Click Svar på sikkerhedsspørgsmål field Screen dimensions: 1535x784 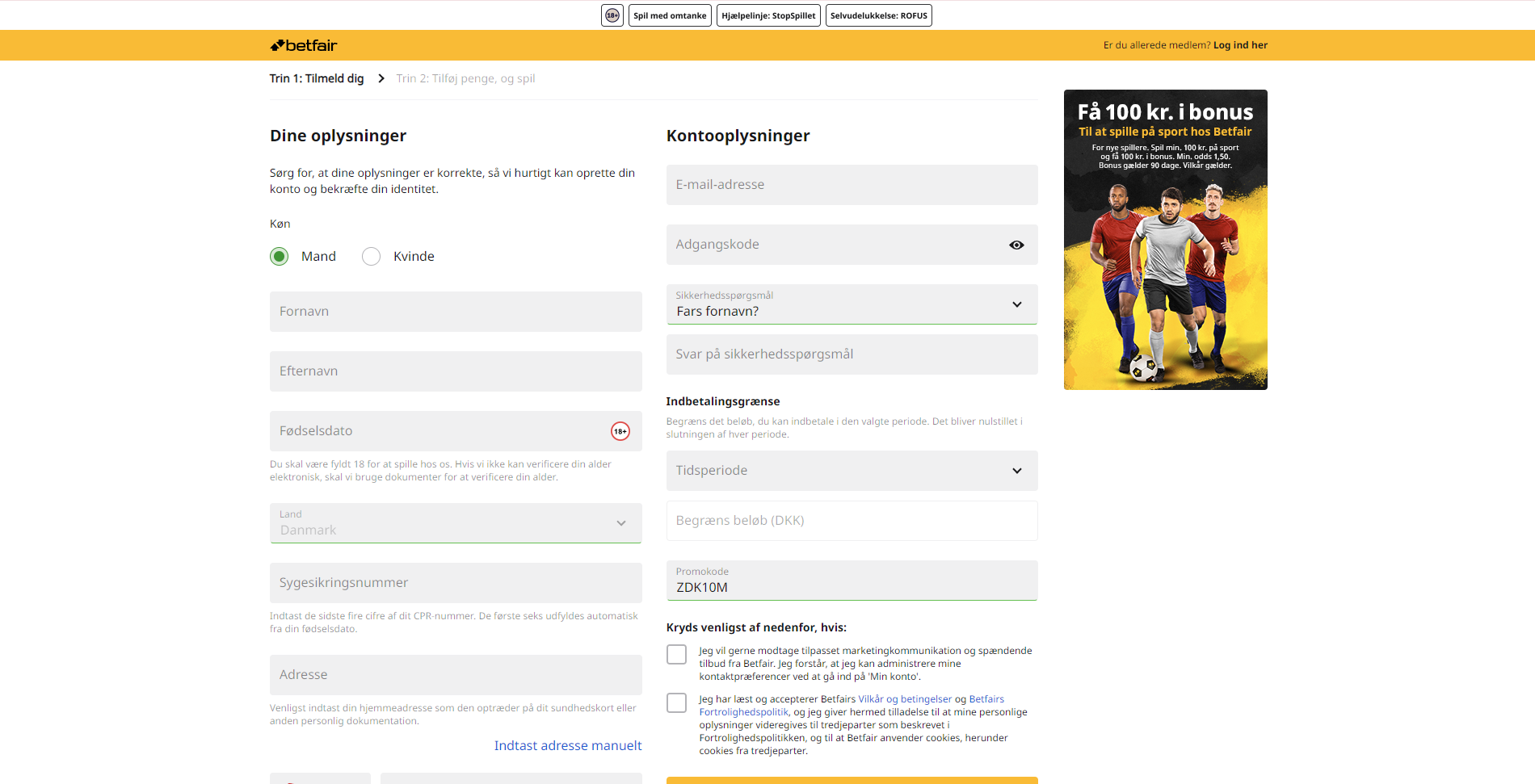852,354
